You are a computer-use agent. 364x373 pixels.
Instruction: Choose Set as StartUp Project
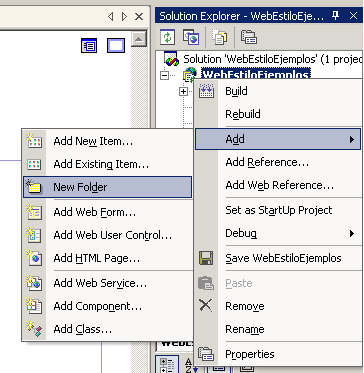coord(278,210)
